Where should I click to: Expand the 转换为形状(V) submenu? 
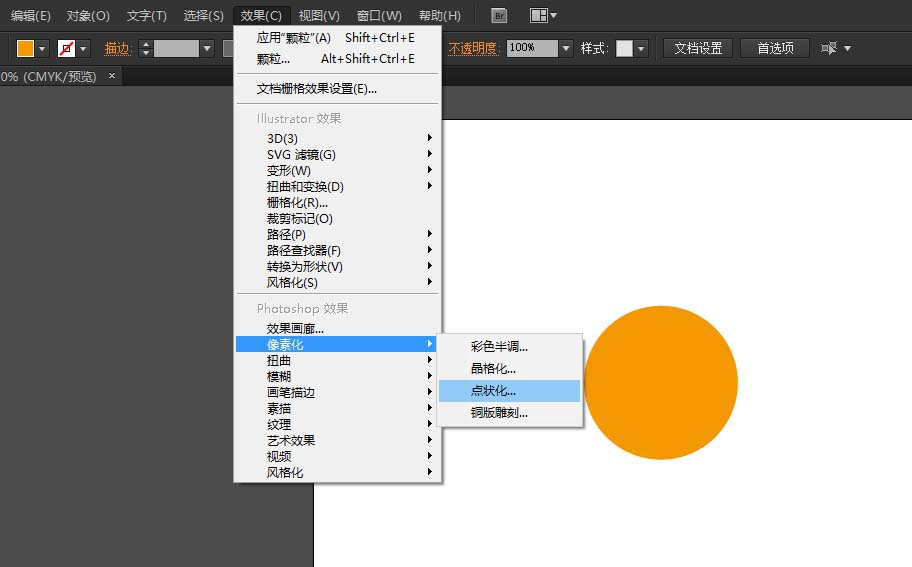pos(337,266)
